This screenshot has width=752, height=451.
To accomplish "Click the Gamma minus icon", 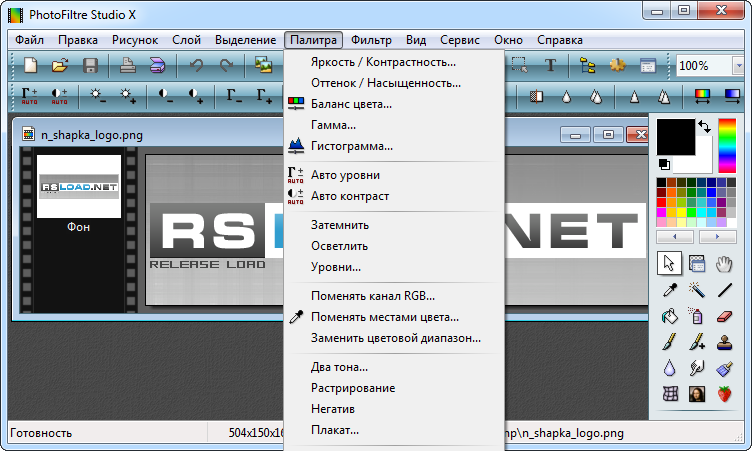I will click(234, 96).
